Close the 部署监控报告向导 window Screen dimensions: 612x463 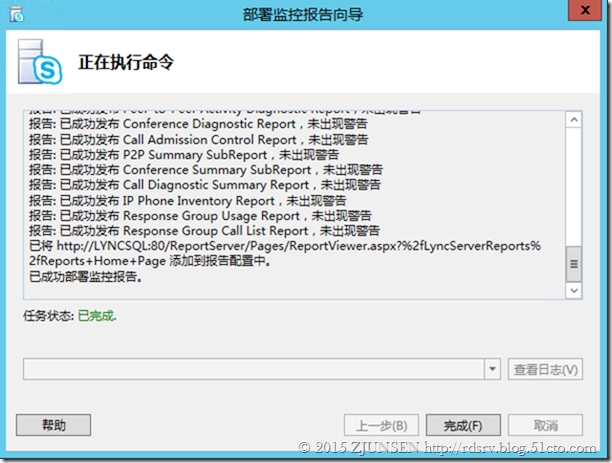click(585, 11)
